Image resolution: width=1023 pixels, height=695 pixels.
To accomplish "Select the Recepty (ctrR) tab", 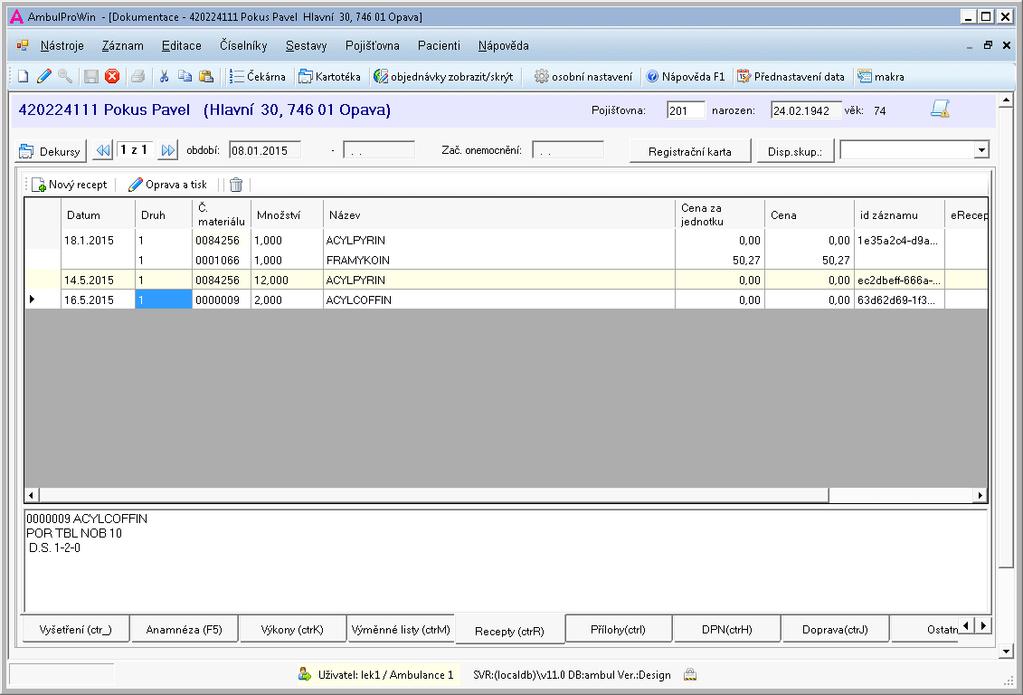I will (x=510, y=630).
